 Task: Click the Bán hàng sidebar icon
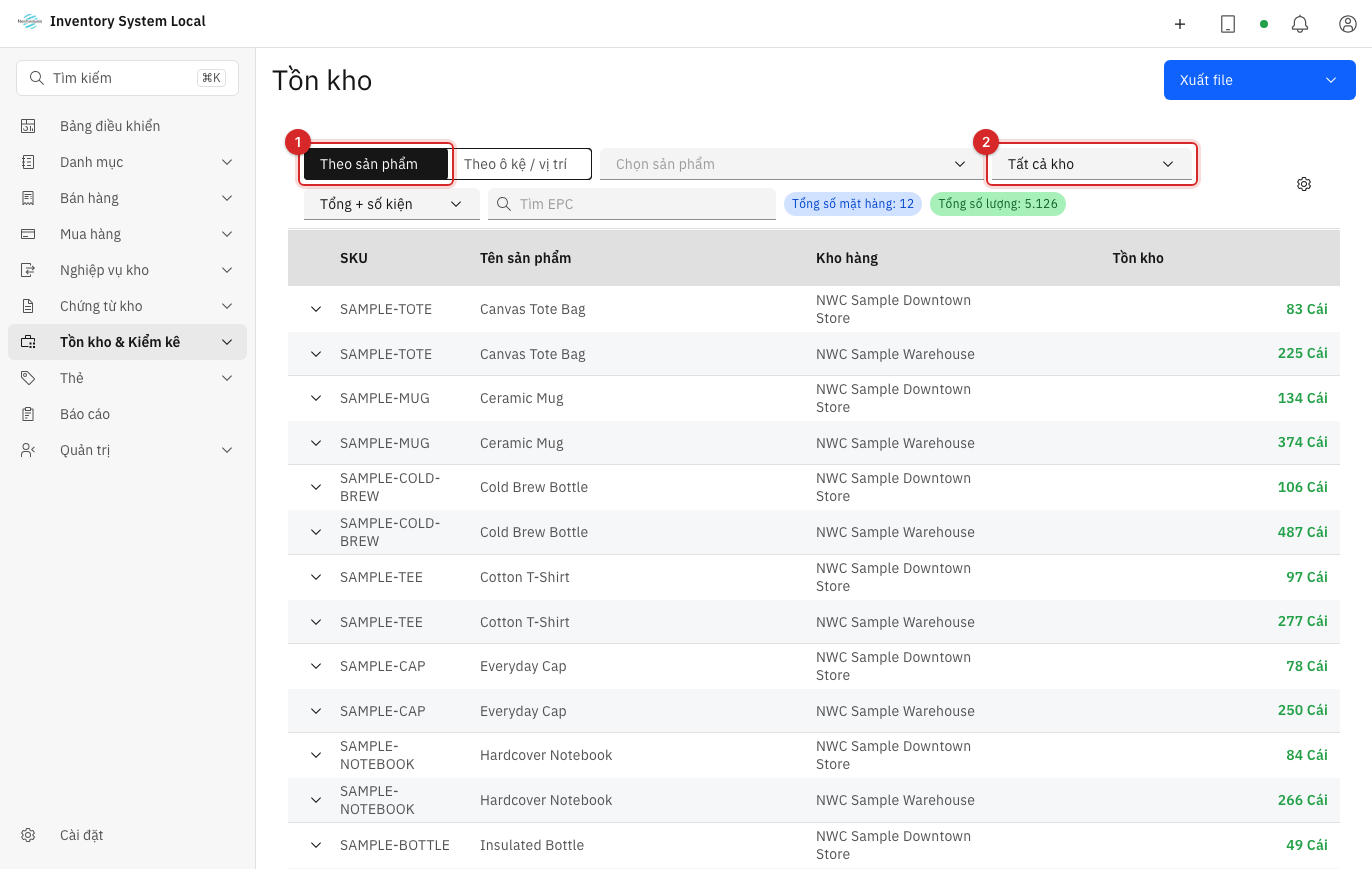pos(28,198)
